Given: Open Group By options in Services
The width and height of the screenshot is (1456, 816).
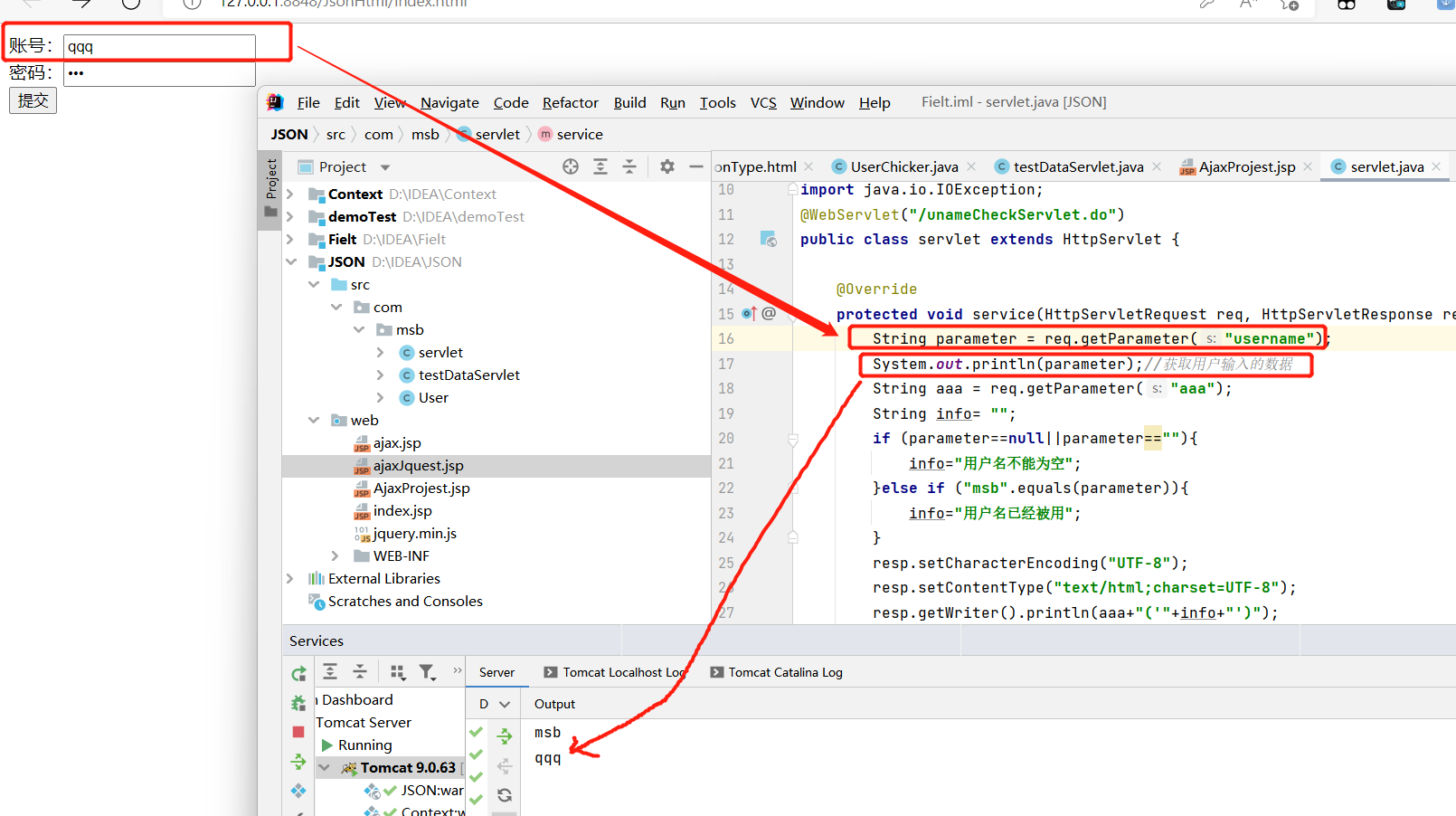Looking at the screenshot, I should tap(397, 671).
